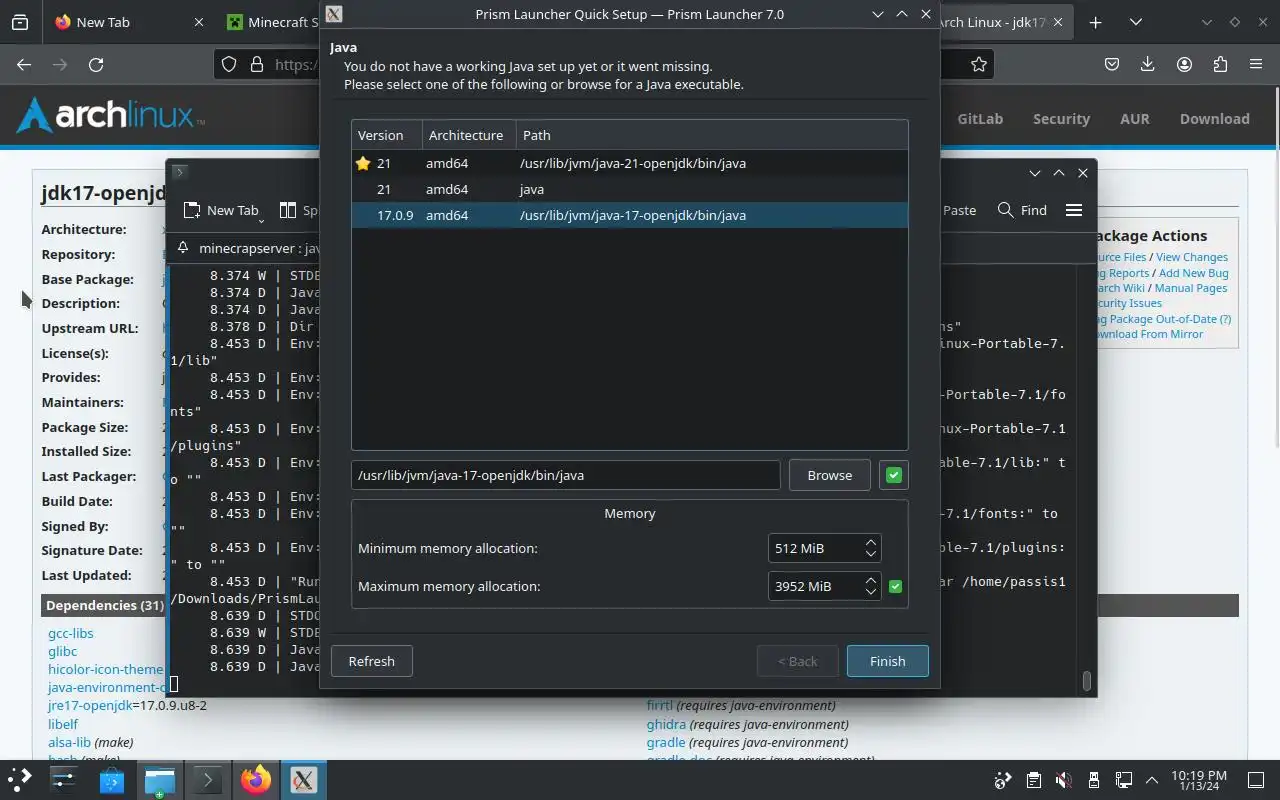The width and height of the screenshot is (1280, 800).
Task: Open the Firefox account icon
Action: 1184,64
